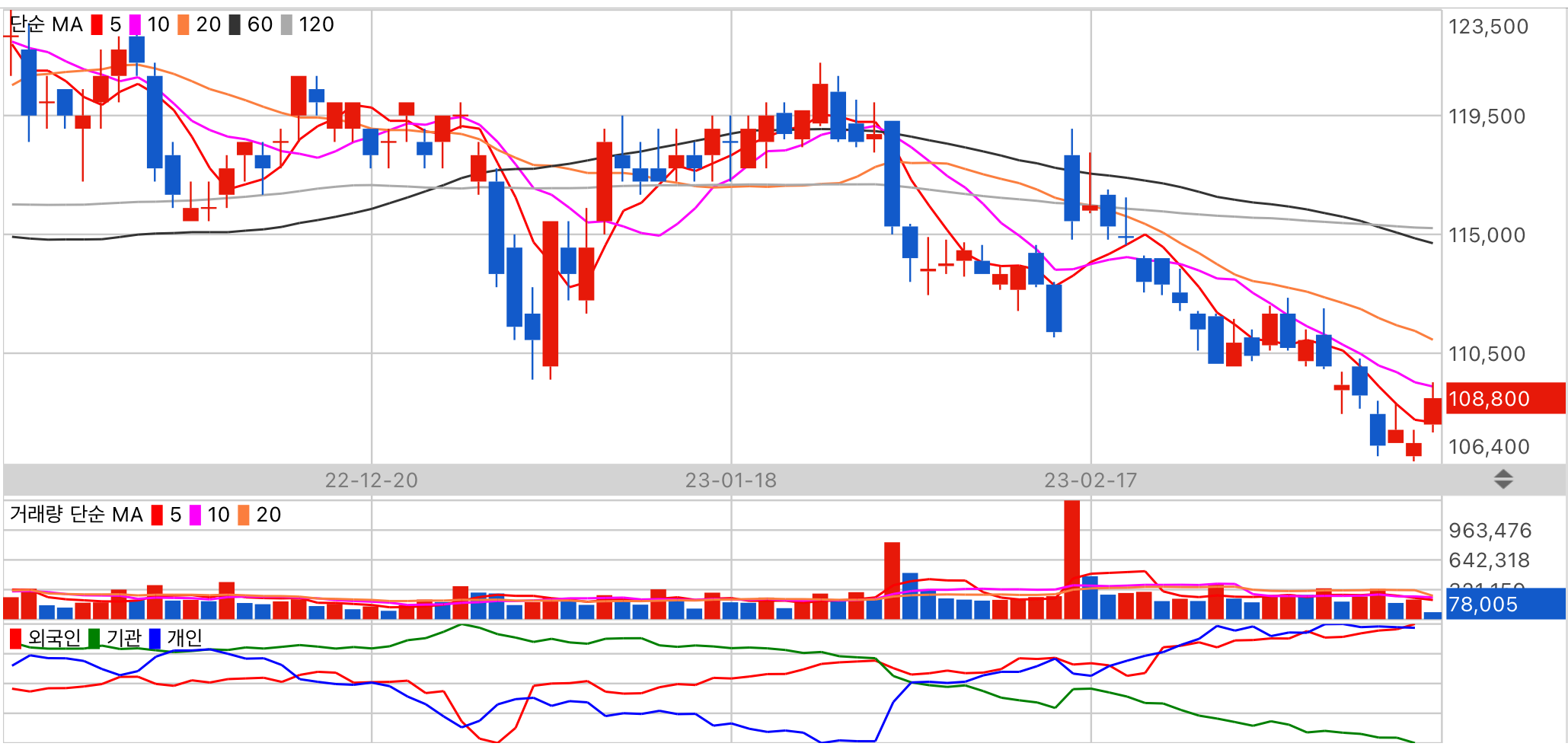The image size is (1568, 756).
Task: Click the black MA 60 legend swatch
Action: 235,25
